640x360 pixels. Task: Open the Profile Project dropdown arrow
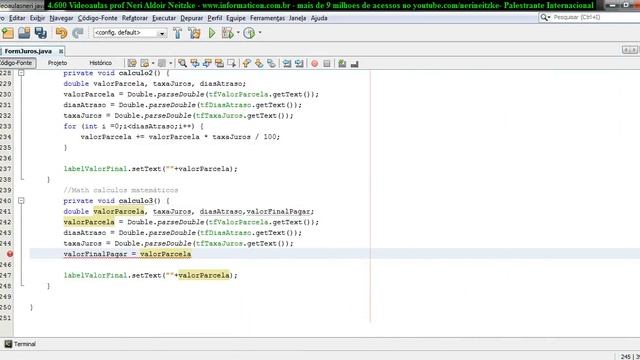(x=260, y=33)
